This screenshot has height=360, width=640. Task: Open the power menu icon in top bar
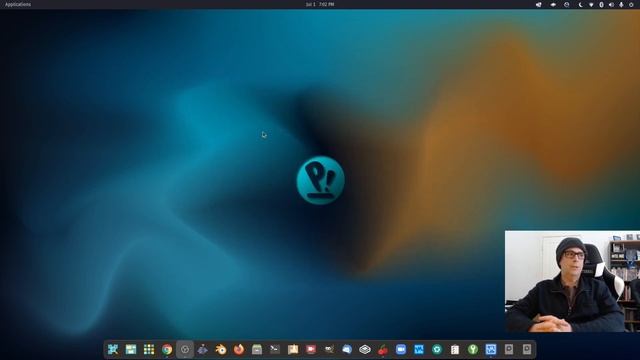[631, 4]
